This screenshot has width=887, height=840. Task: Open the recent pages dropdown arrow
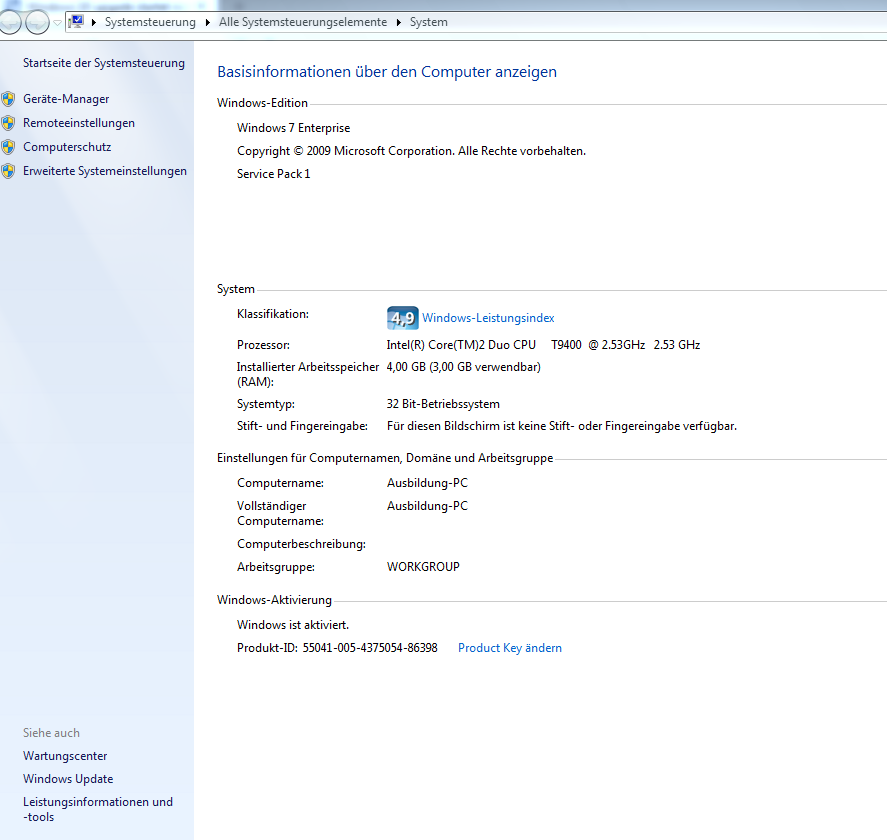(57, 23)
